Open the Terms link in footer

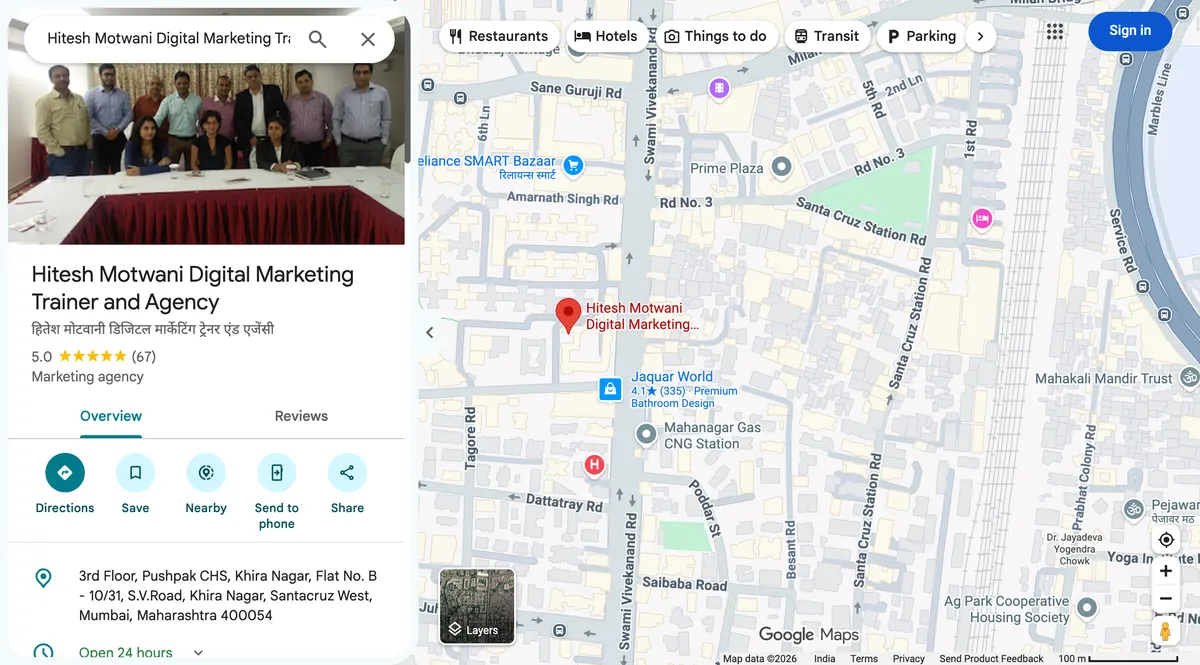point(864,659)
